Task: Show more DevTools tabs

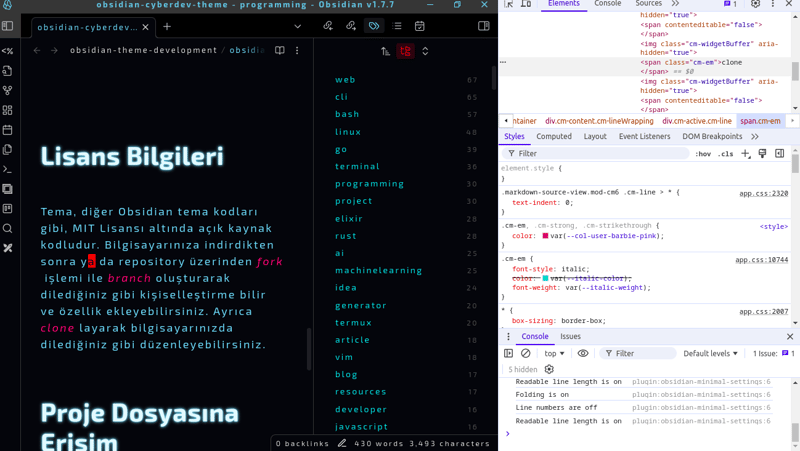Action: tap(676, 4)
